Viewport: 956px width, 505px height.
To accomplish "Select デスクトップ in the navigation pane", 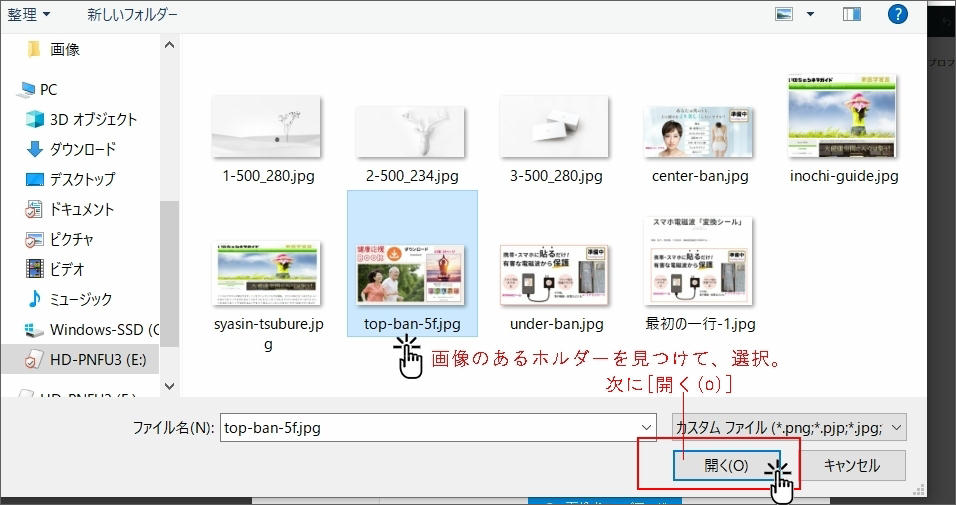I will coord(82,179).
